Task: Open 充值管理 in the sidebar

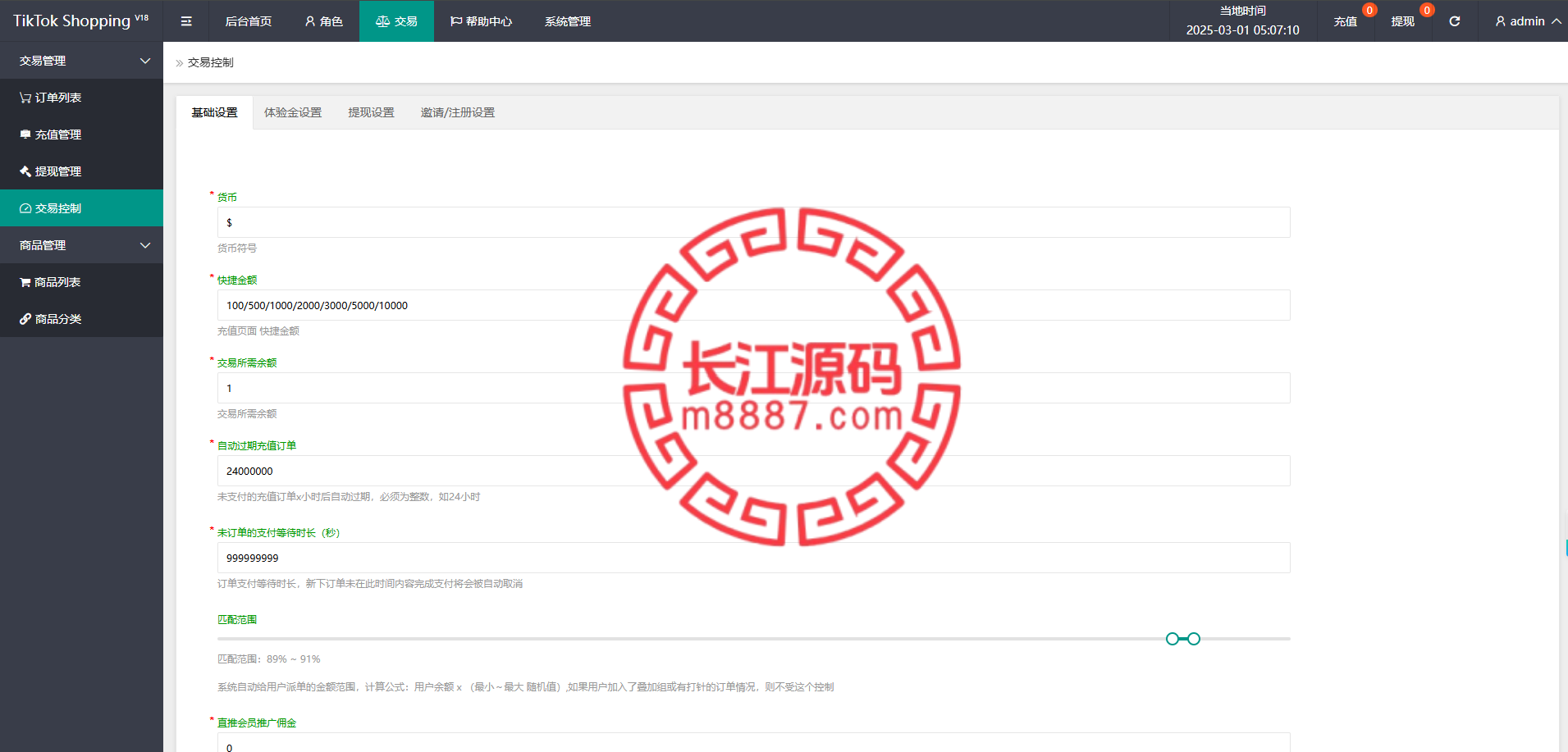Action: (x=81, y=134)
